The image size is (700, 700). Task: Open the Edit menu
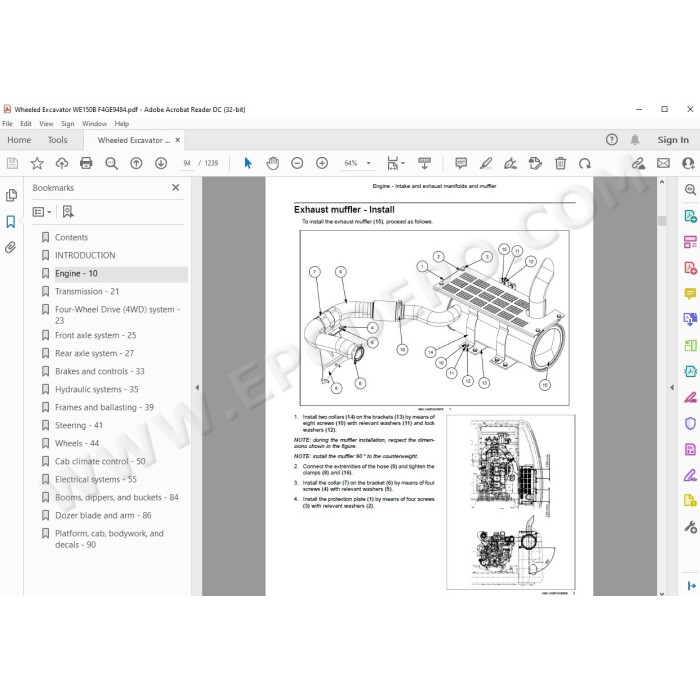(26, 124)
